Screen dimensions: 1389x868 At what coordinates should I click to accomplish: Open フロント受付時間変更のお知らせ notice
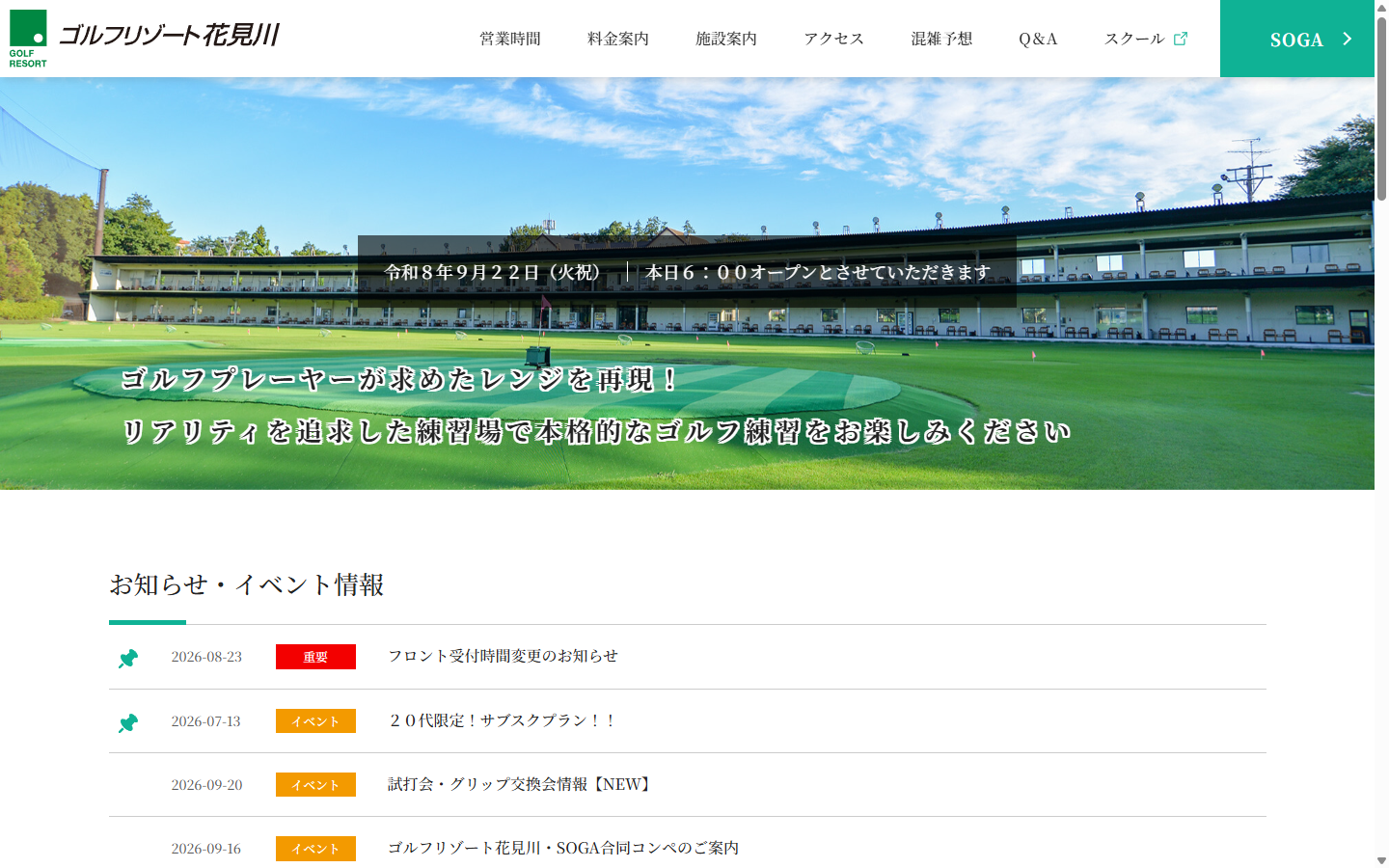503,656
